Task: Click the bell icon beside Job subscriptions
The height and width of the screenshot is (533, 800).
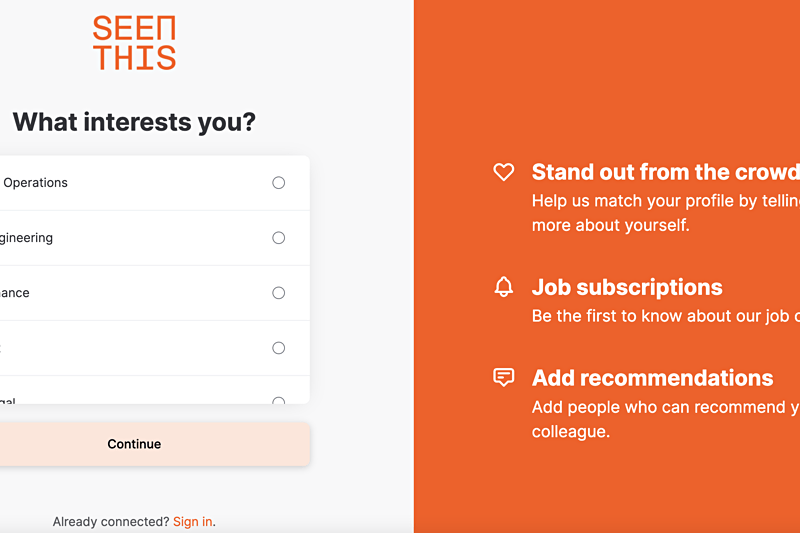Action: tap(504, 287)
